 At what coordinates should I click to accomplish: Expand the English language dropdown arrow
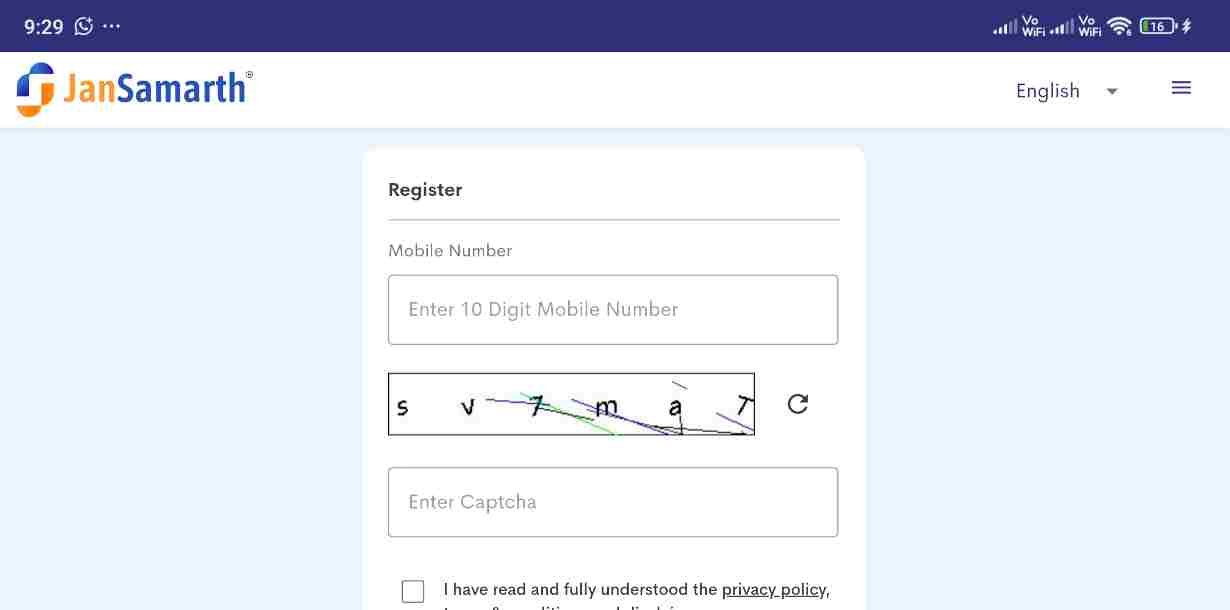(1111, 91)
